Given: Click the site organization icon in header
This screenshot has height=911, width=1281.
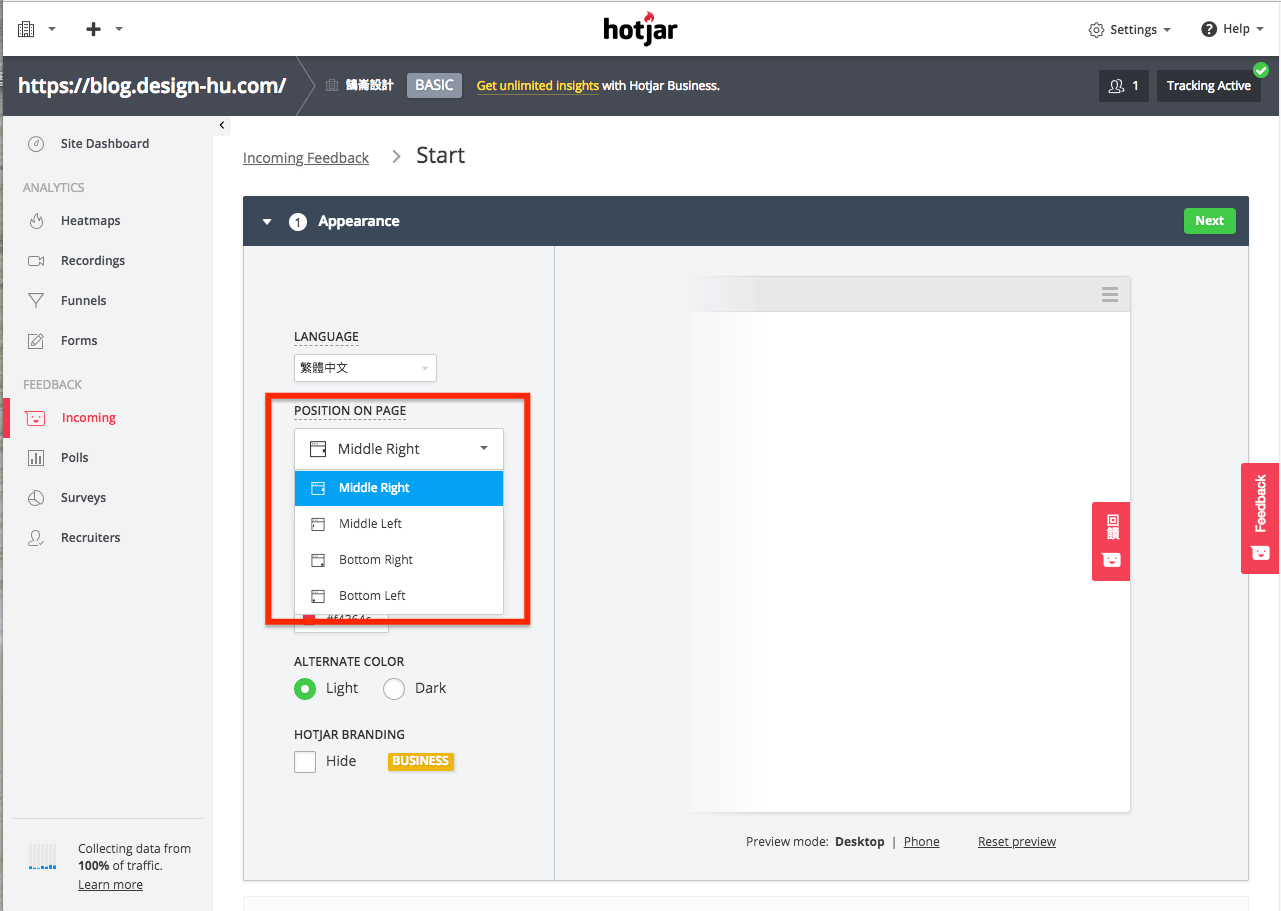Looking at the screenshot, I should 332,86.
